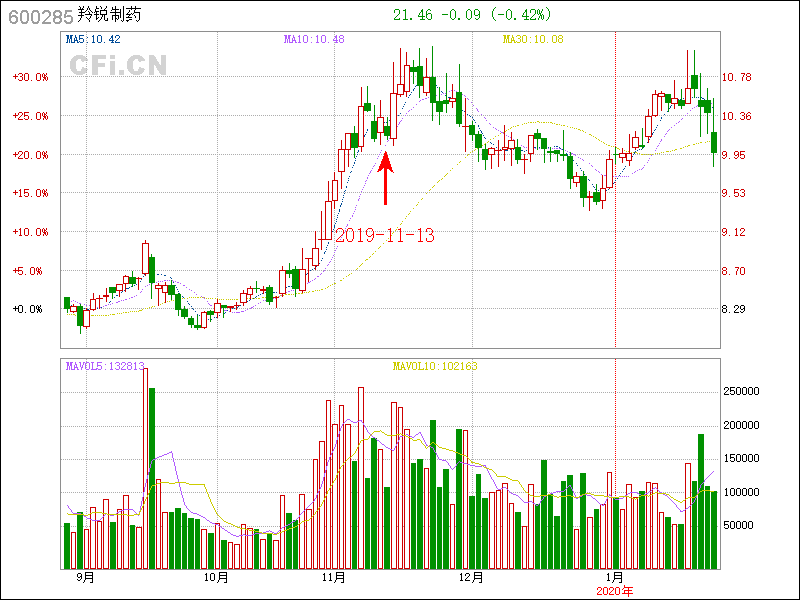Select the 11月 label on time axis
This screenshot has width=800, height=600.
tap(335, 578)
